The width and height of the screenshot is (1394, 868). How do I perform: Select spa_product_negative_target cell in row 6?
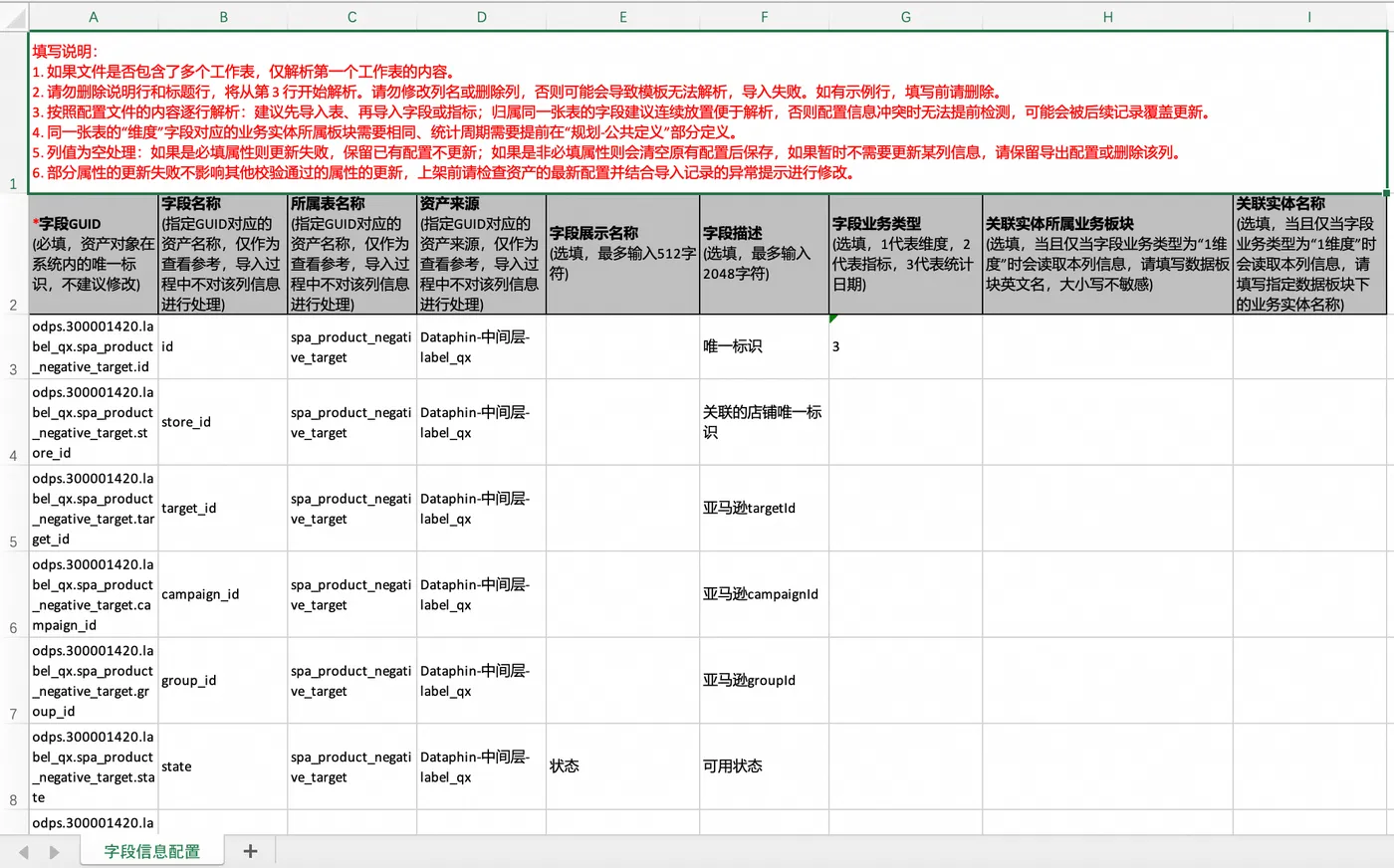pos(352,594)
